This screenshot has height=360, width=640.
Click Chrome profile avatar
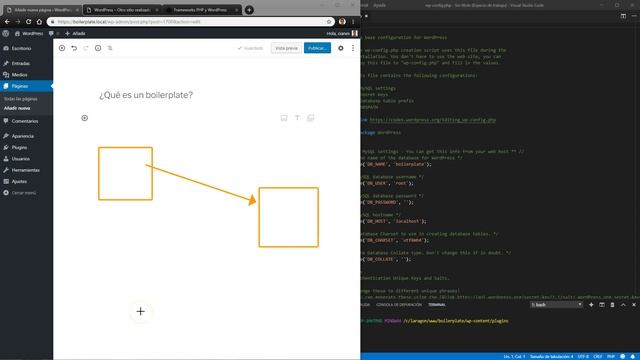point(342,22)
